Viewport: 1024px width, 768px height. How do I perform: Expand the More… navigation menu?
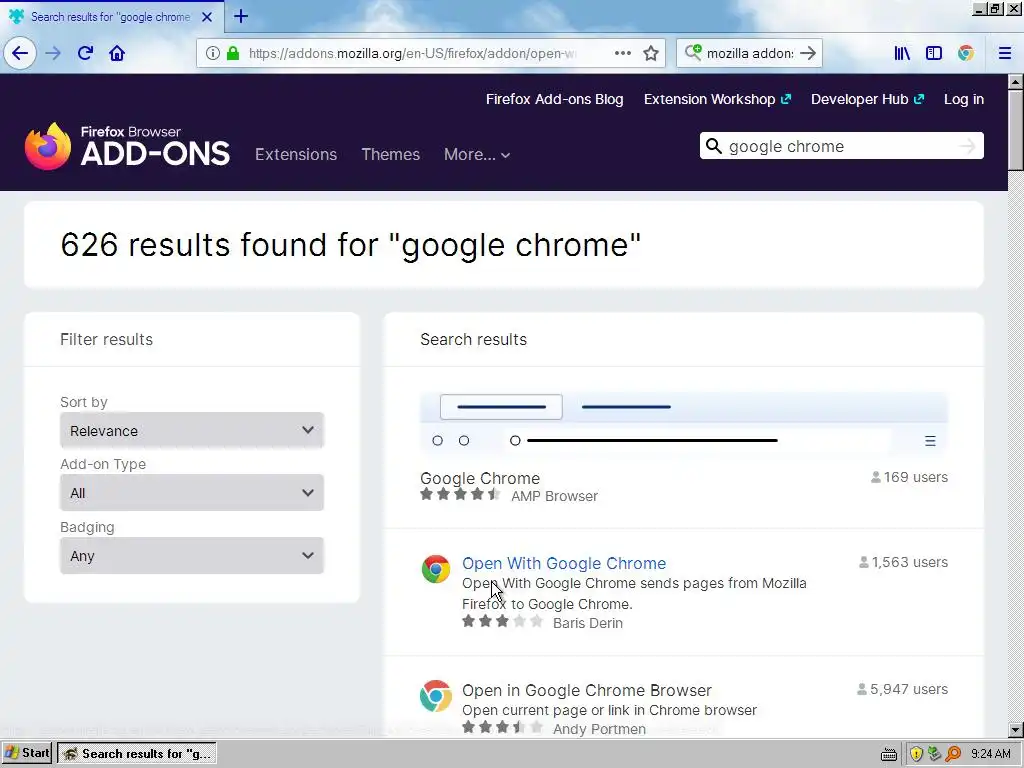pyautogui.click(x=477, y=155)
